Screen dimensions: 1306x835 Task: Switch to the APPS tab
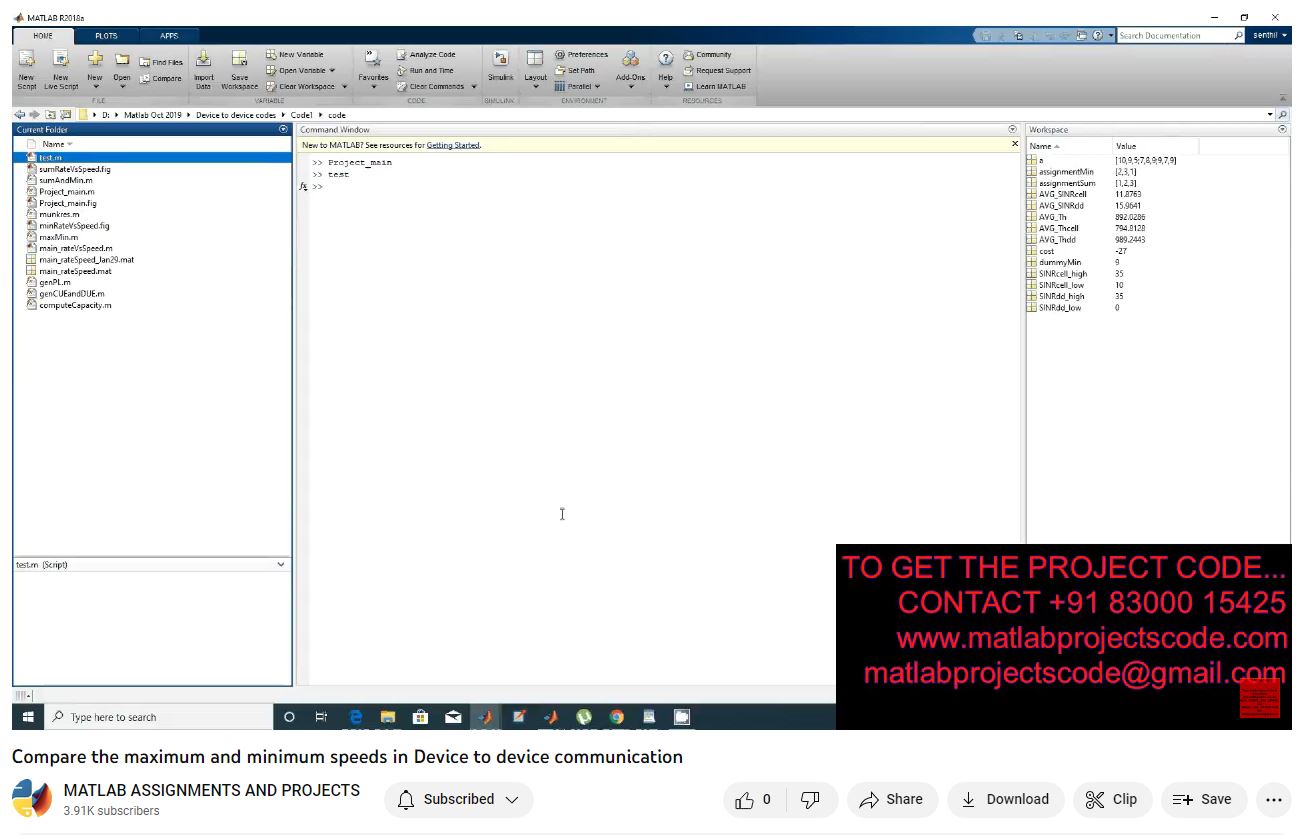pyautogui.click(x=169, y=36)
